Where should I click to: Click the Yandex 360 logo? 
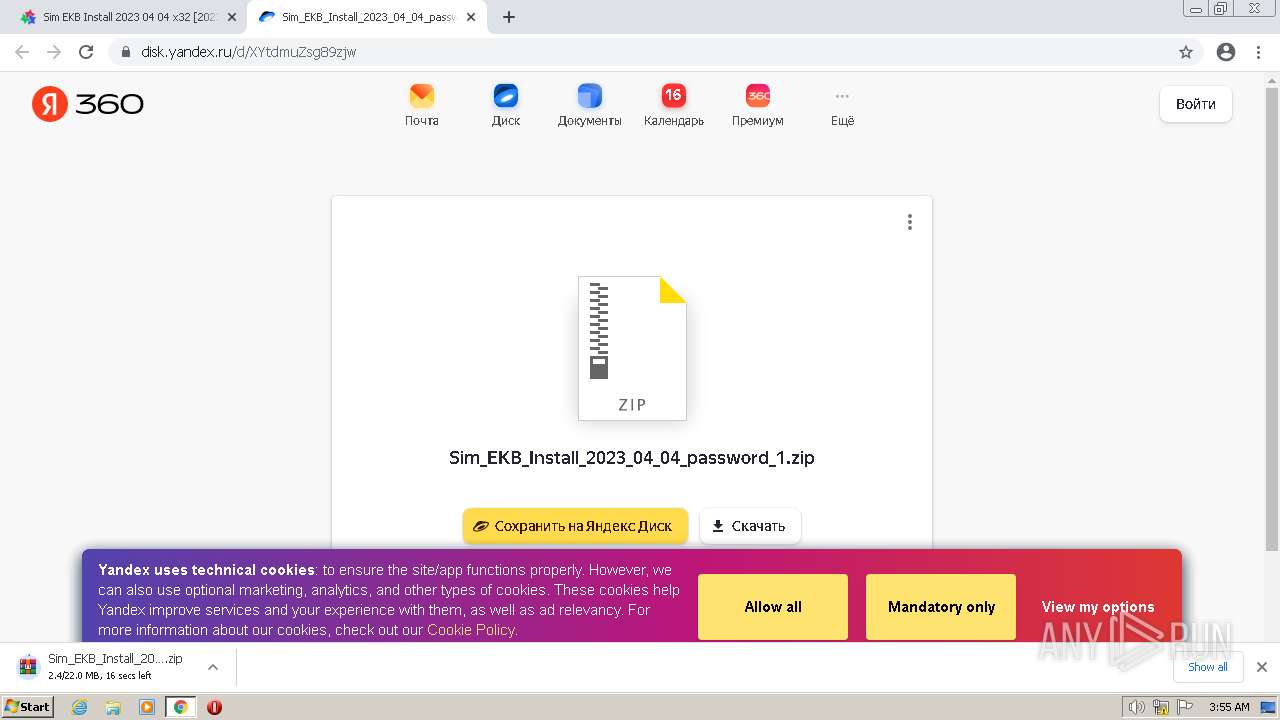click(x=88, y=104)
